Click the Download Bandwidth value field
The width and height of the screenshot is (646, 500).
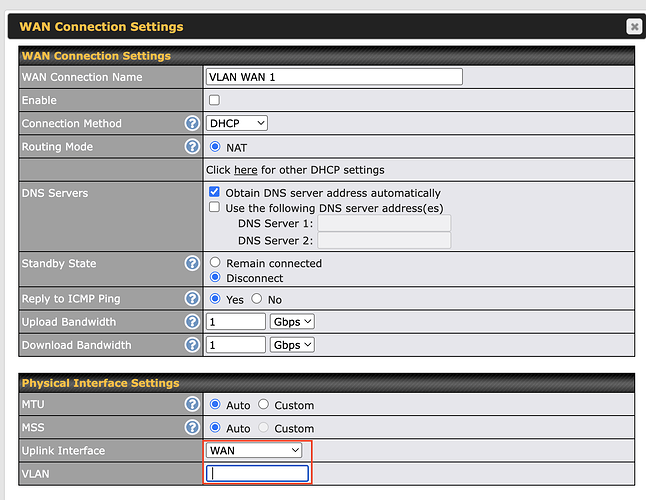click(x=236, y=345)
